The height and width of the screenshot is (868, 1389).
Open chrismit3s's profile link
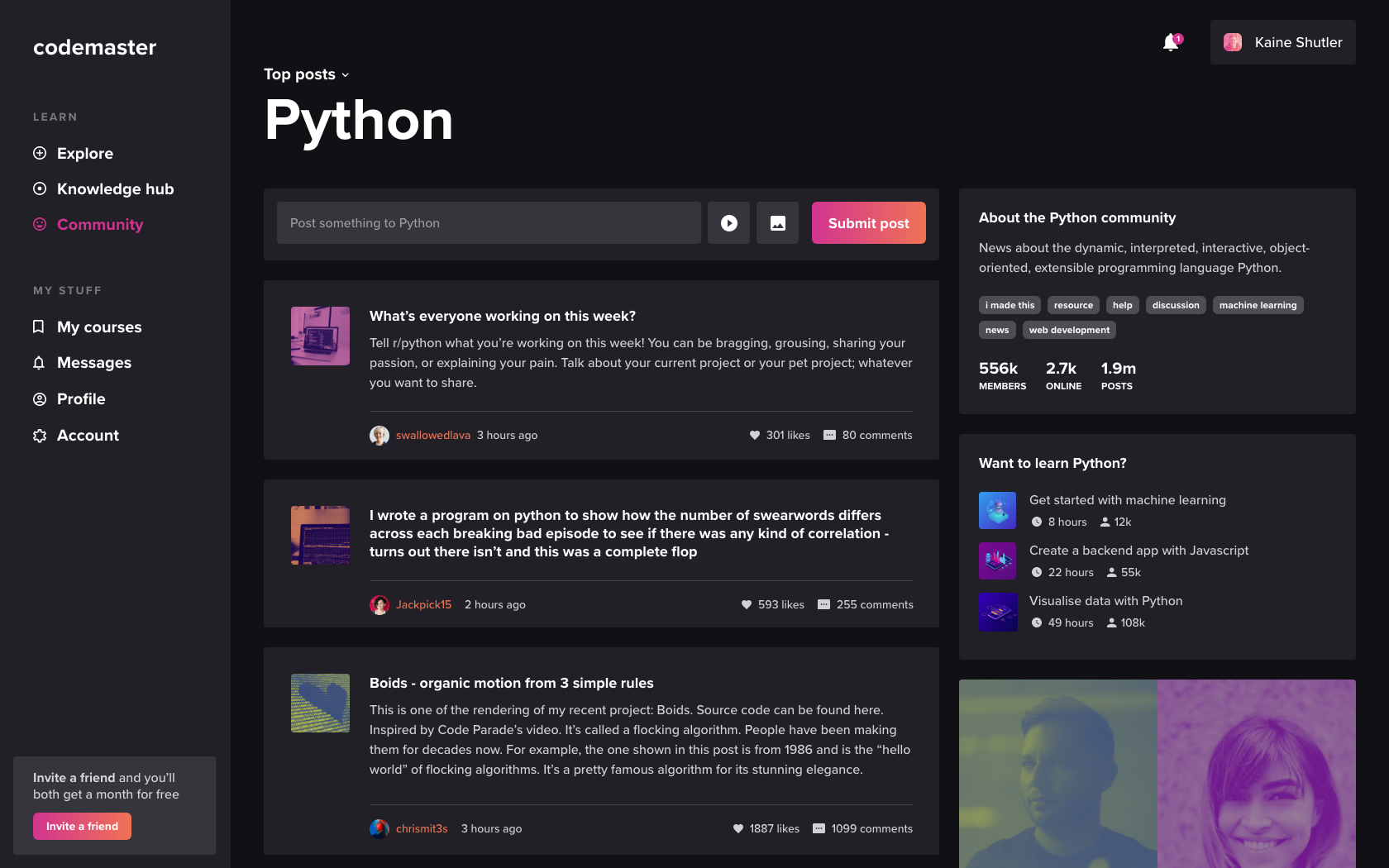coord(422,828)
